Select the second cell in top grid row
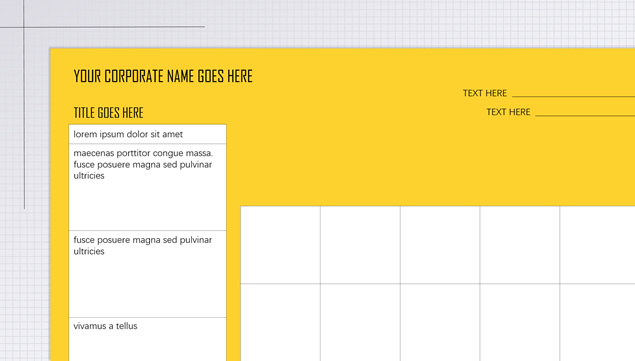The image size is (635, 361). click(360, 245)
